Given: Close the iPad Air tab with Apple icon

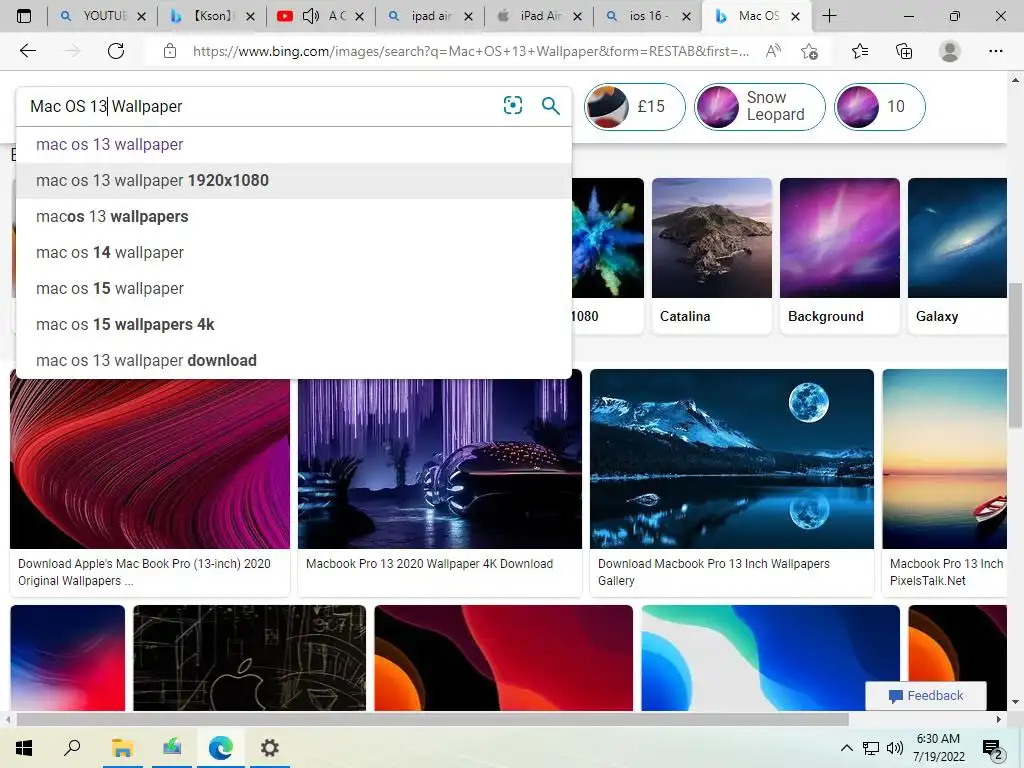Looking at the screenshot, I should coord(577,17).
